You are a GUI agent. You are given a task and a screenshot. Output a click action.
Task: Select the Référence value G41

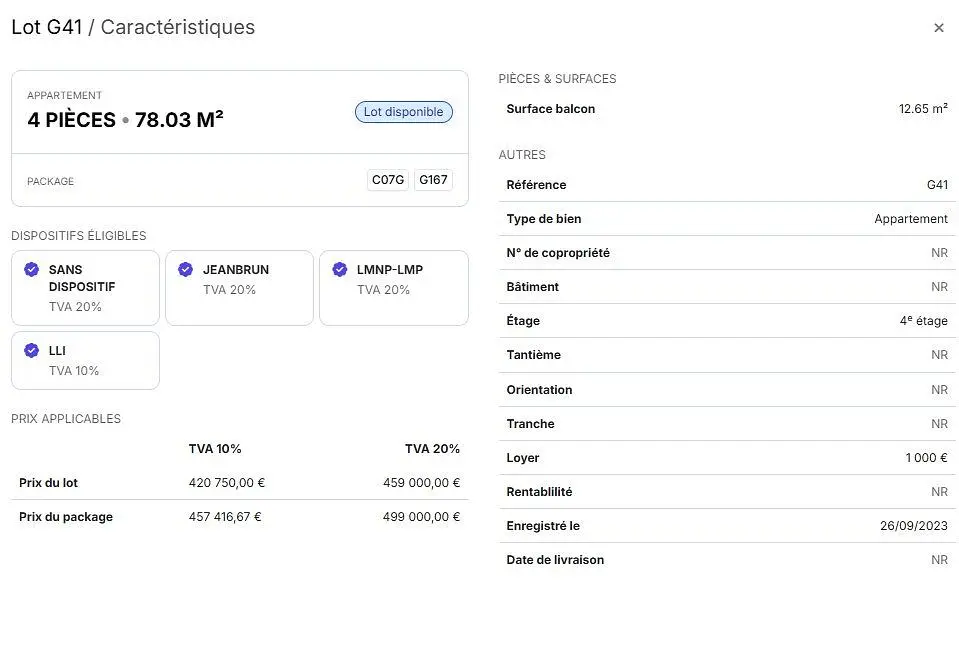pos(937,185)
